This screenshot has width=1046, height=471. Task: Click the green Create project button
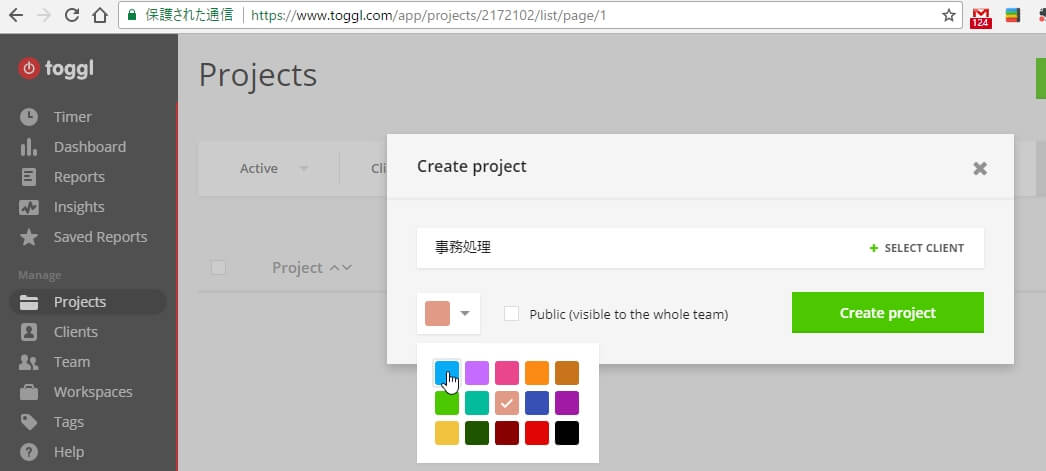887,313
